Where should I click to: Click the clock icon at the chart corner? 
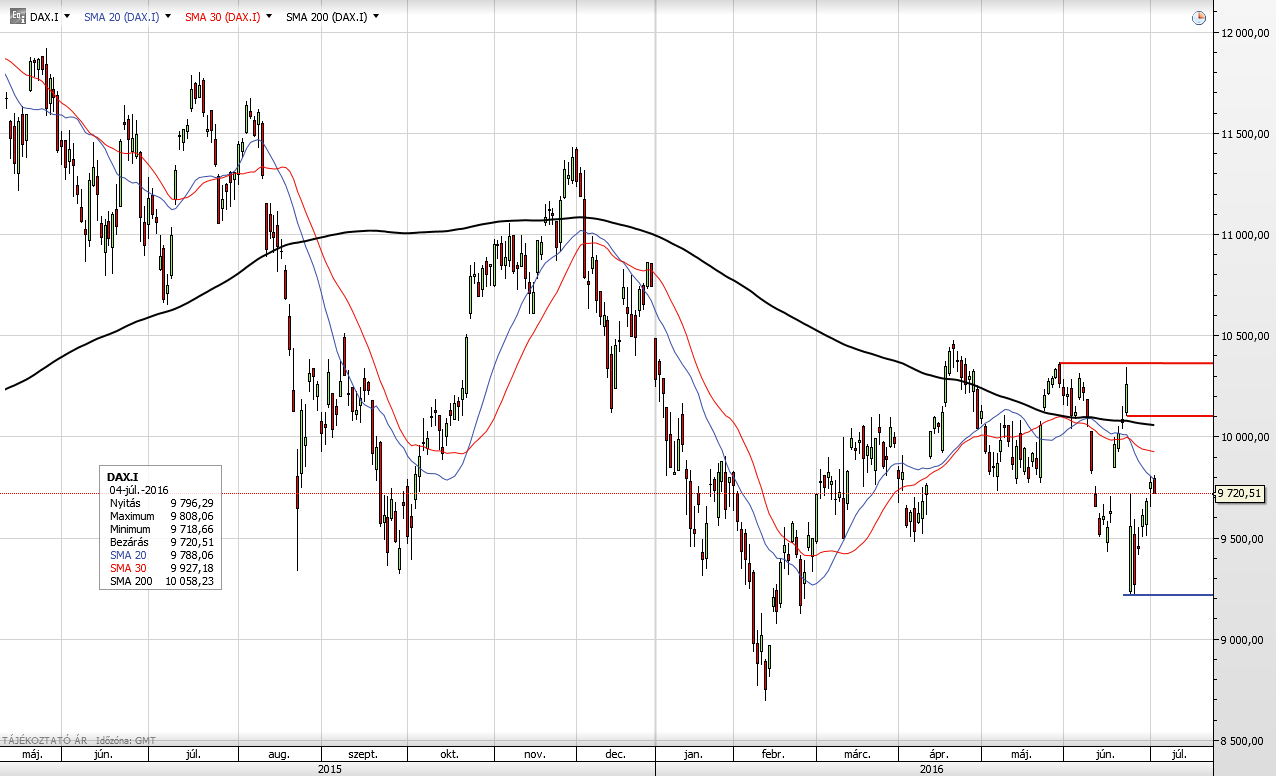click(x=1198, y=18)
